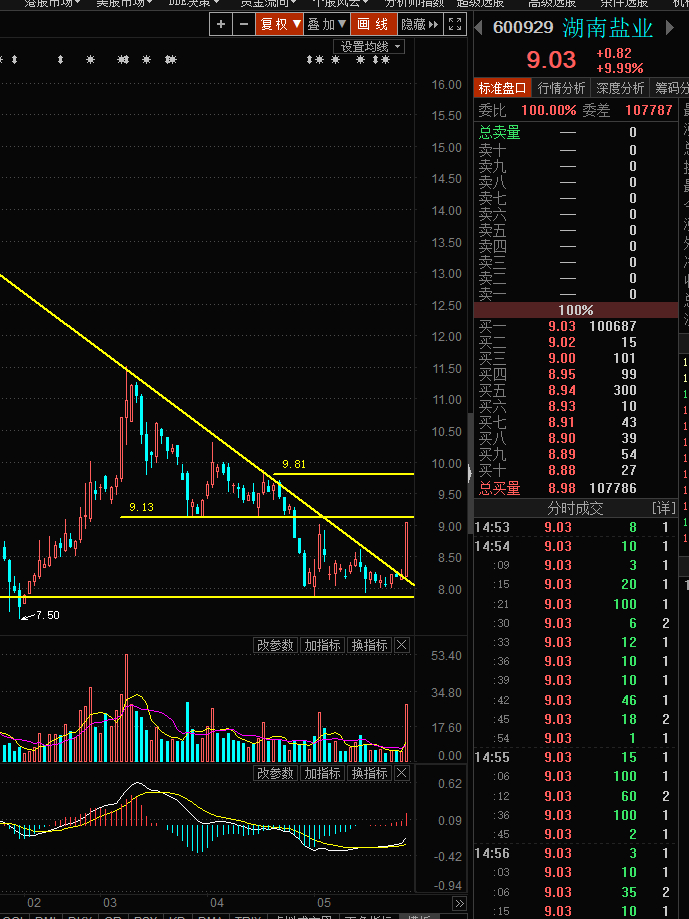The height and width of the screenshot is (919, 689).
Task: Close the MACD indicator panel
Action: tap(401, 773)
